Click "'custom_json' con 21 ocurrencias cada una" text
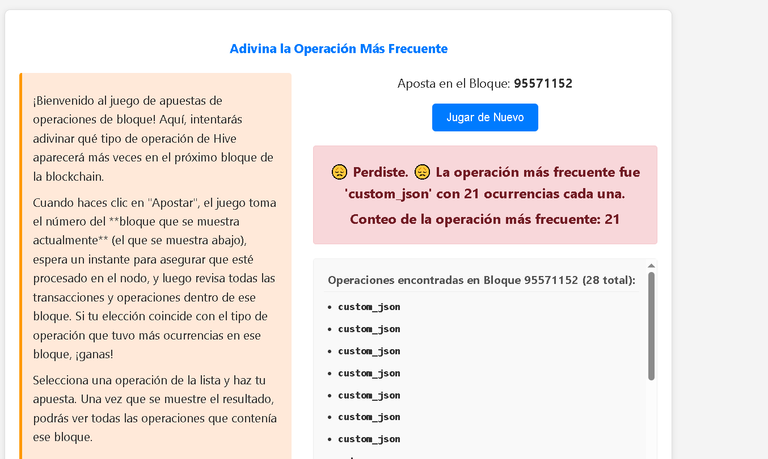Screen dimensions: 768x459 point(484,194)
